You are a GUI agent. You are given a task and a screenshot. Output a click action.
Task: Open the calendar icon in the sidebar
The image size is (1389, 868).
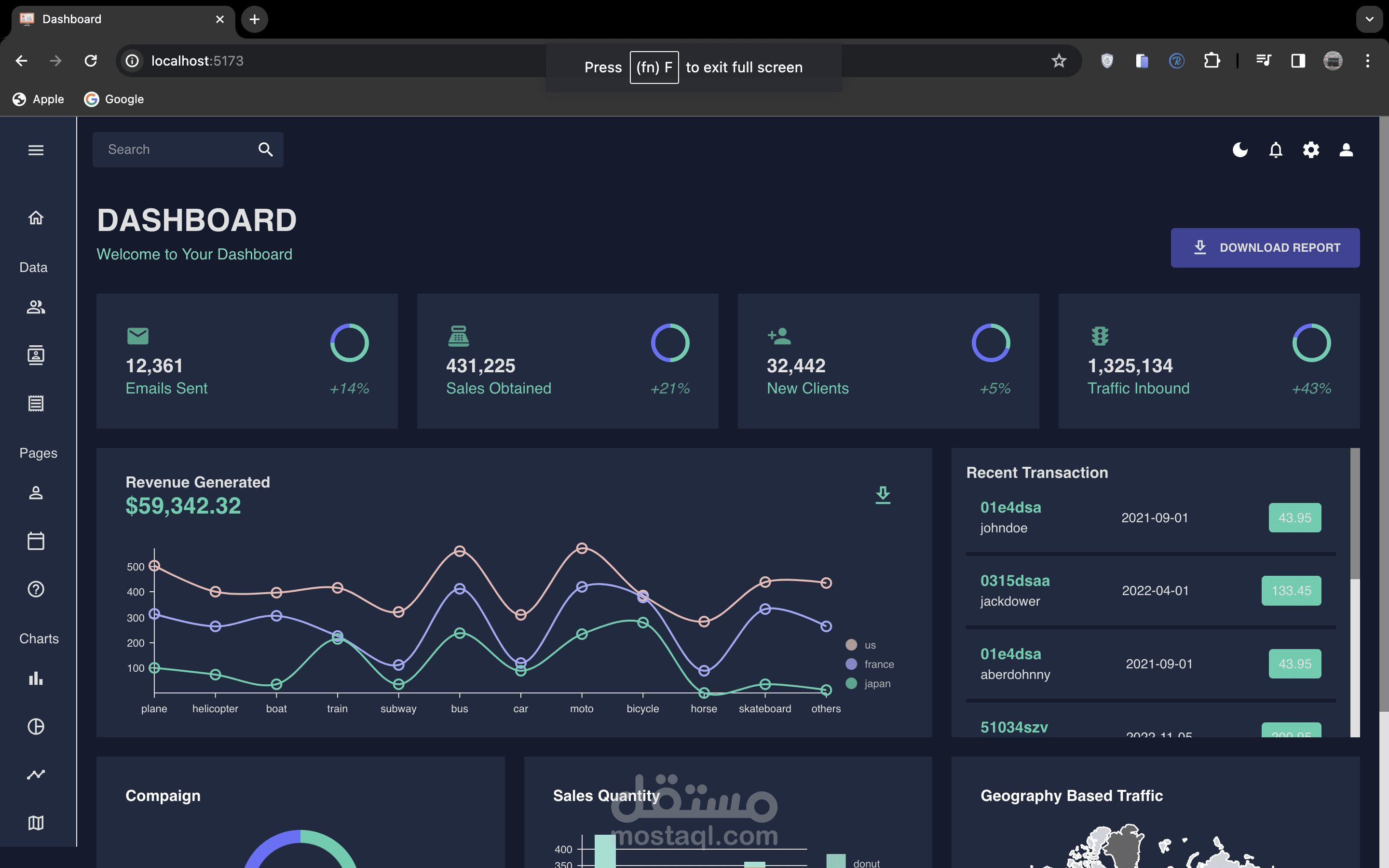coord(36,541)
